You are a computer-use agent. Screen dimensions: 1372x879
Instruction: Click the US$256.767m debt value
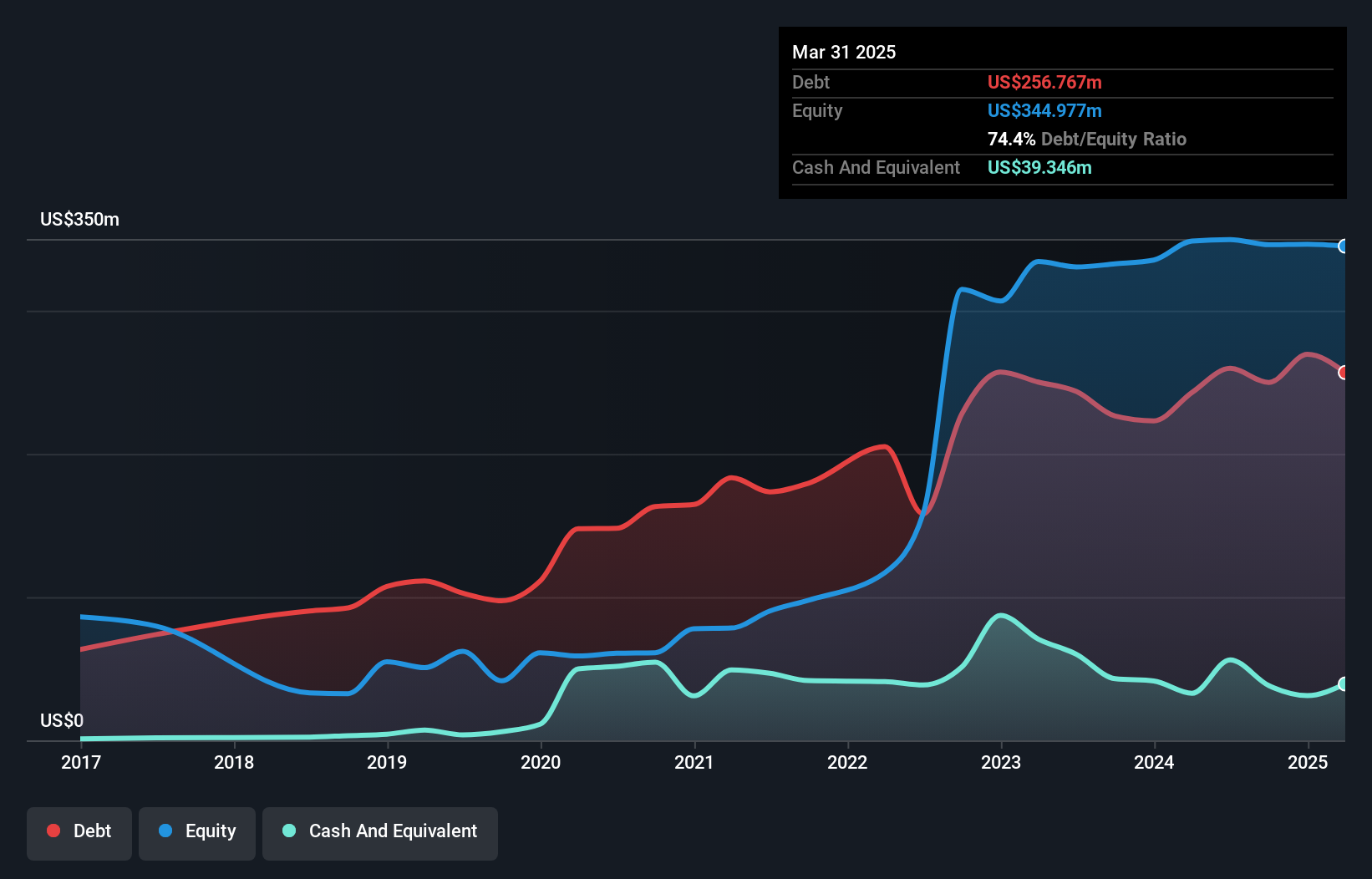1044,82
